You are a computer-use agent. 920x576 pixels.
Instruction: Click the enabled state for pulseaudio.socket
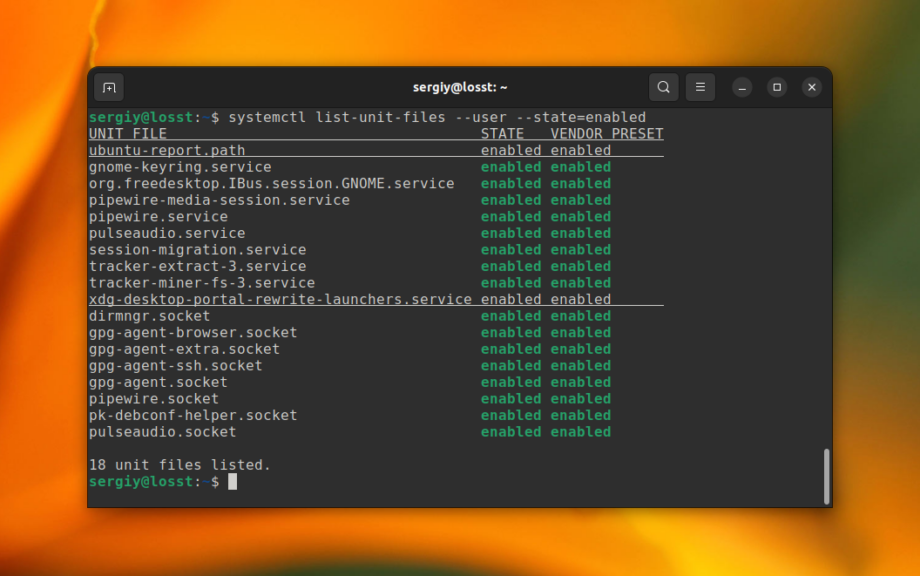point(511,432)
